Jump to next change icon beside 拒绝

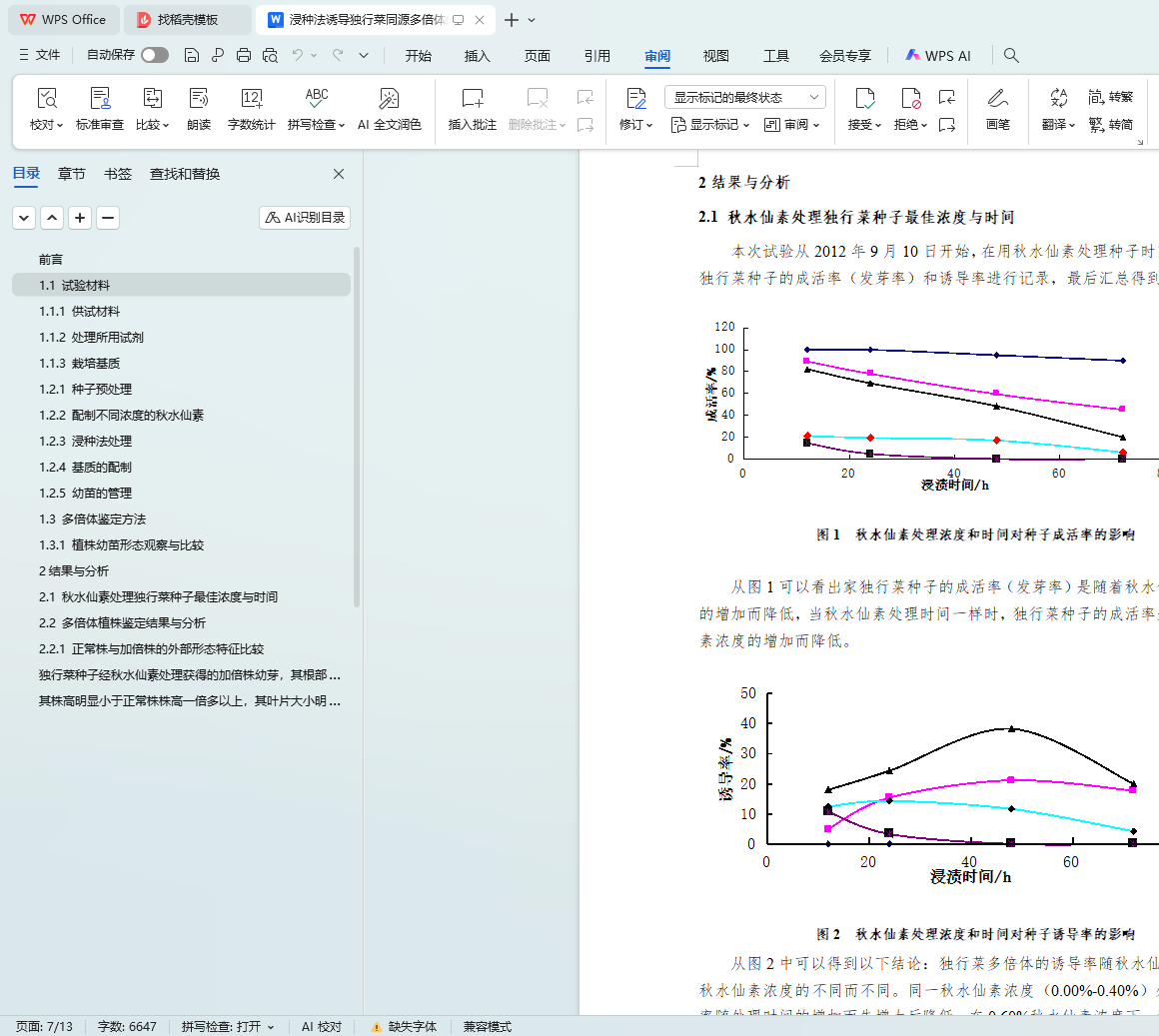(x=947, y=125)
